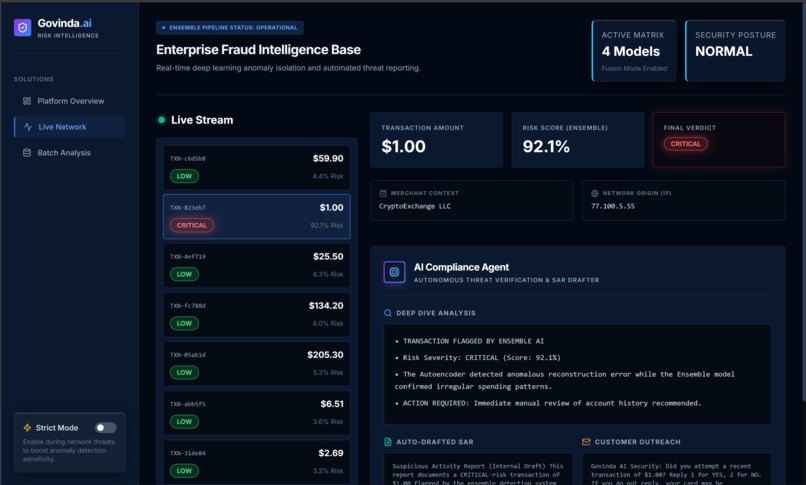Click the 6.3% Risk value

coord(328,274)
